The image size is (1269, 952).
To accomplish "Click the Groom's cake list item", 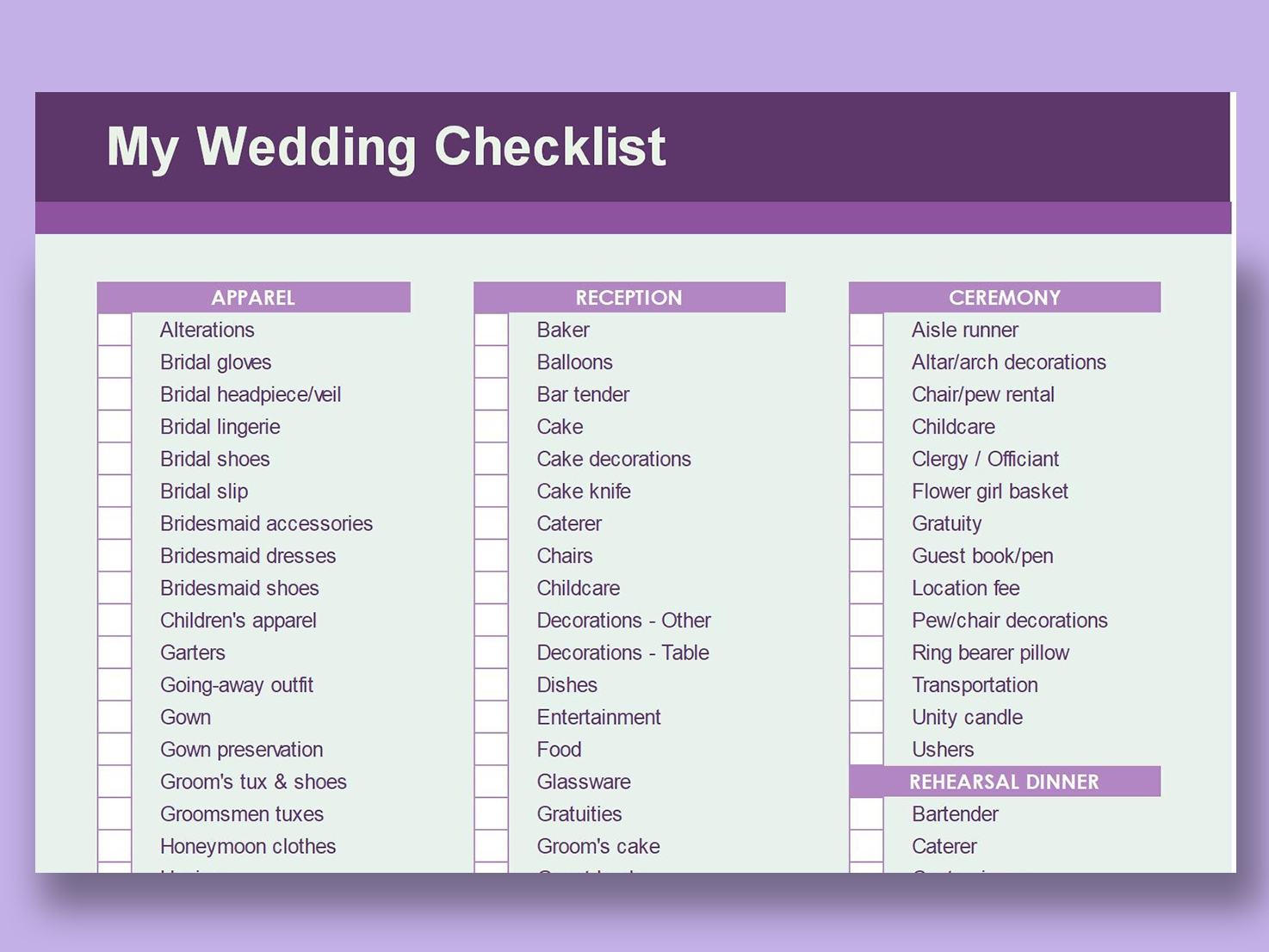I will 598,846.
